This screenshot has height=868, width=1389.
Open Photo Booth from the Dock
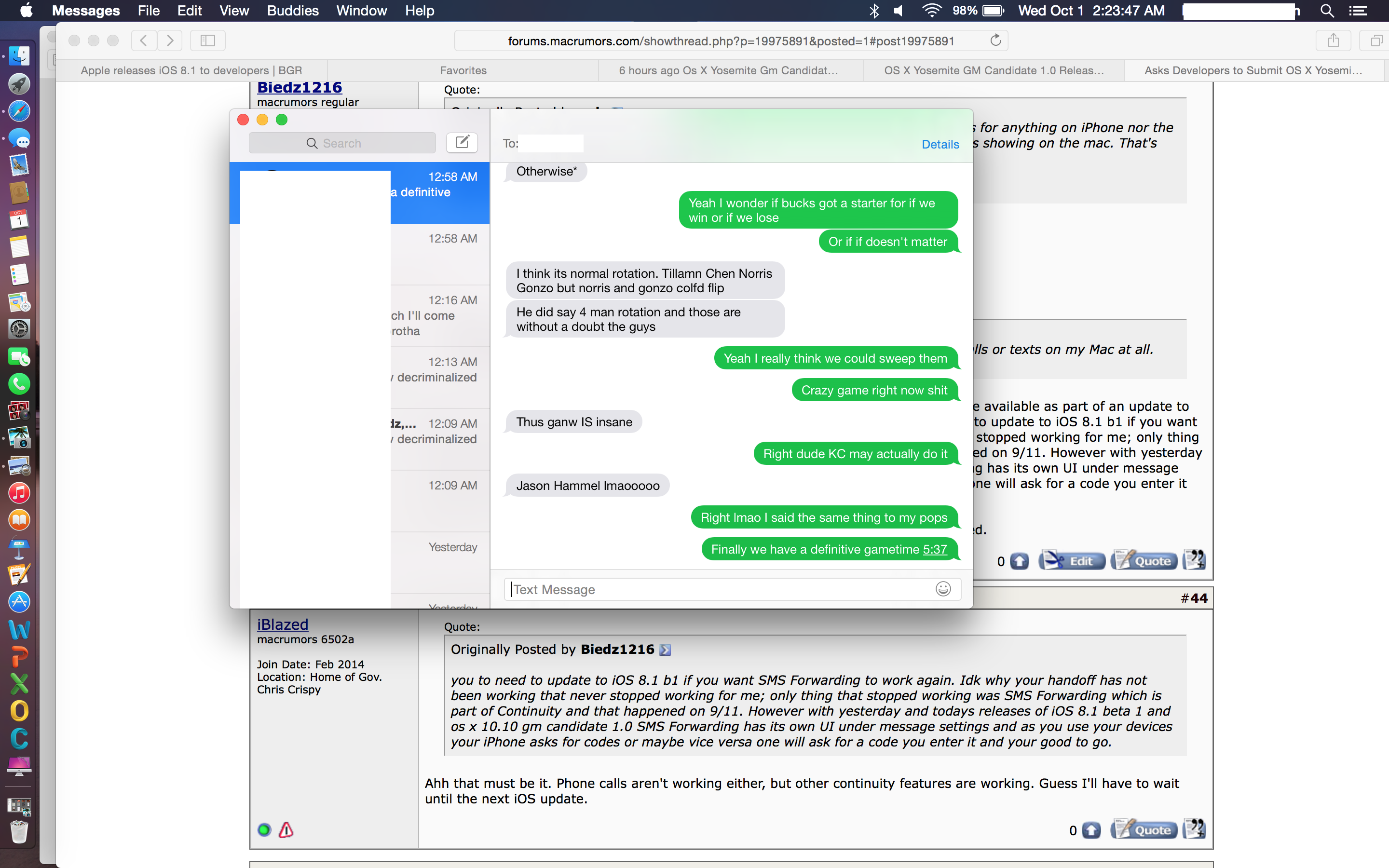19,411
